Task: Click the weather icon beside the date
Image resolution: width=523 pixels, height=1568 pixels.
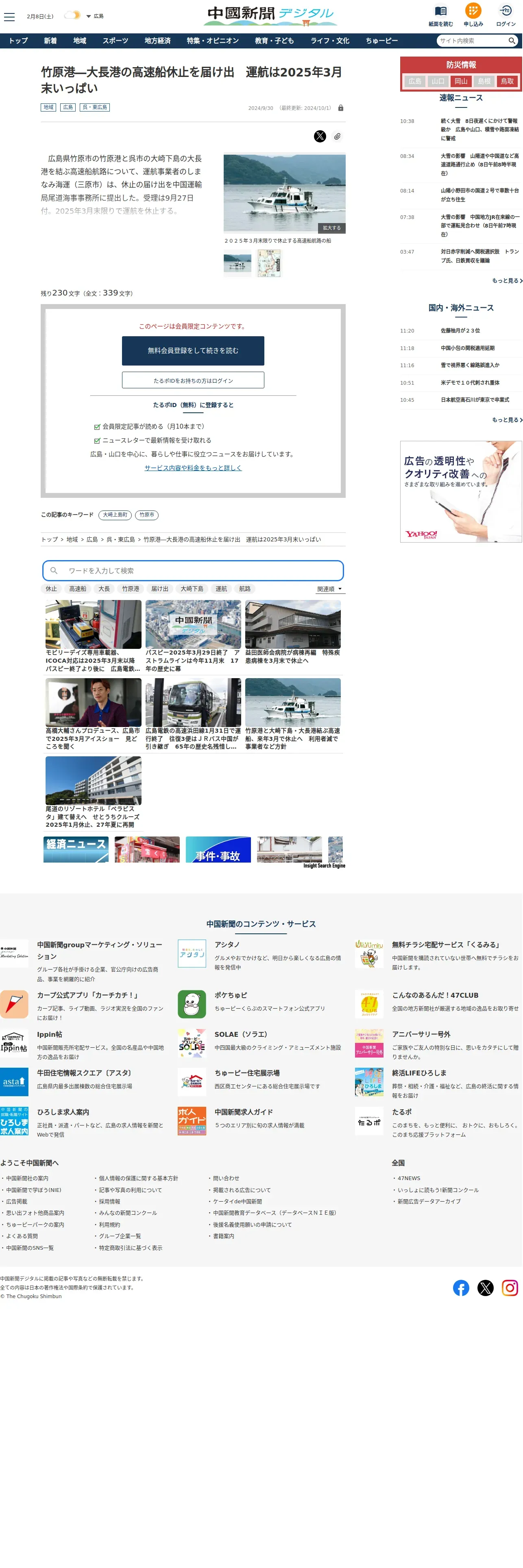Action: (72, 15)
